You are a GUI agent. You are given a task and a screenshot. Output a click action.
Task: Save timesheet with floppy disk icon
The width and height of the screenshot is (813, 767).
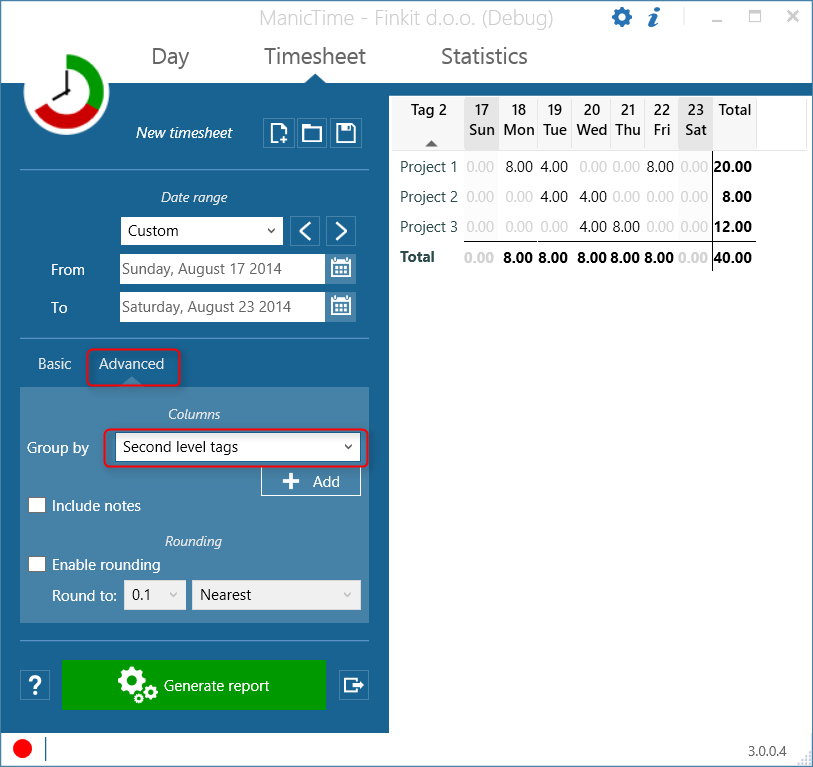346,133
